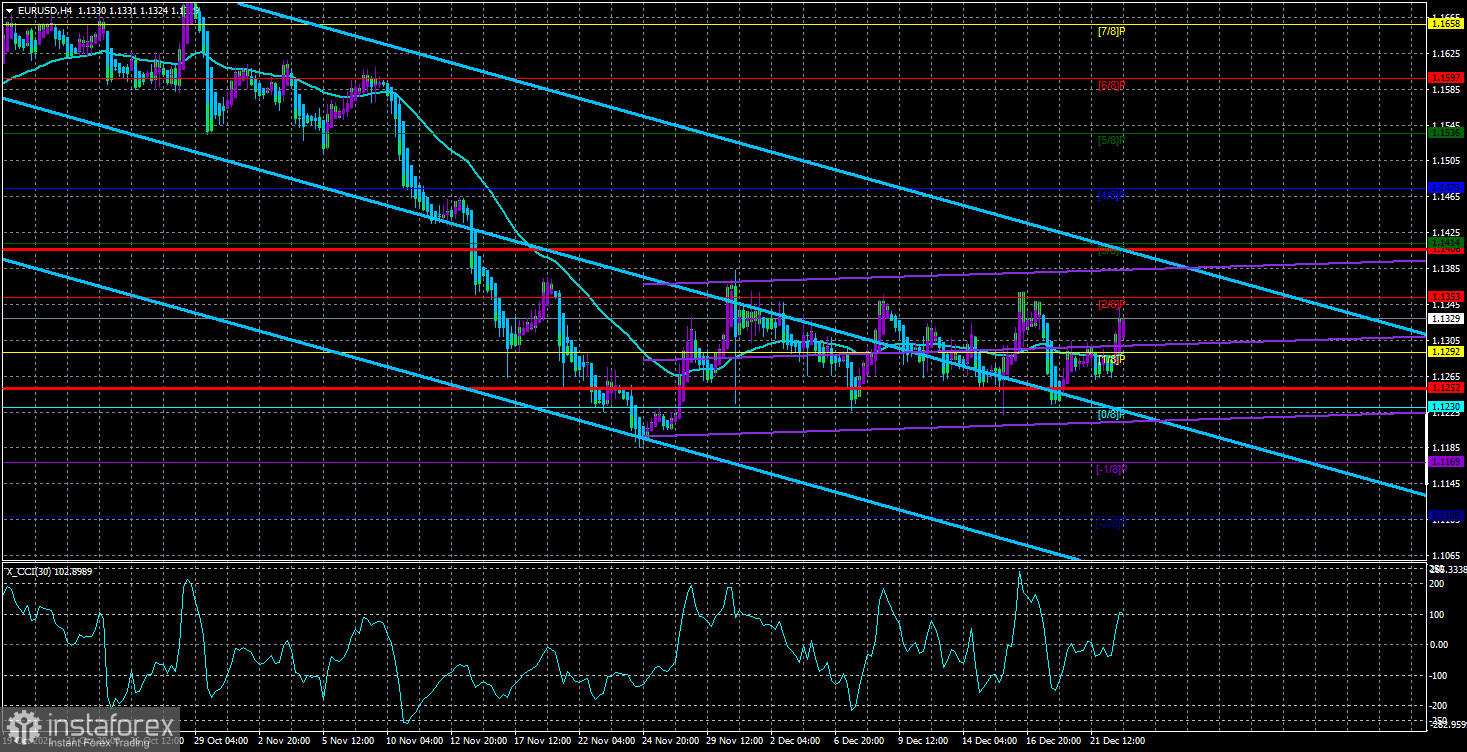Click the CCI scale value 100
Screen dimensions: 1467x752
coord(1439,614)
